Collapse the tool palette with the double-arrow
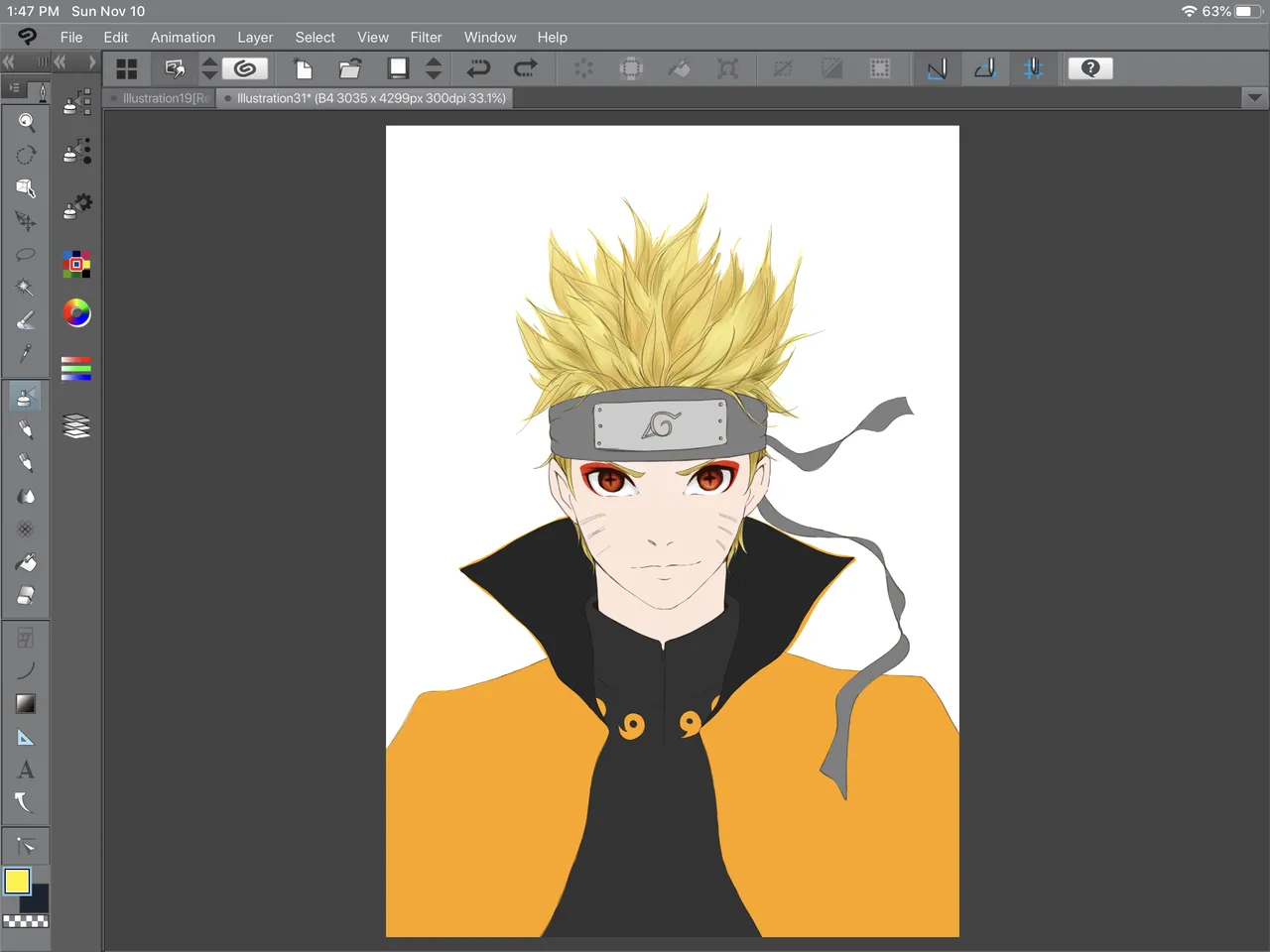The image size is (1270, 952). [x=9, y=61]
